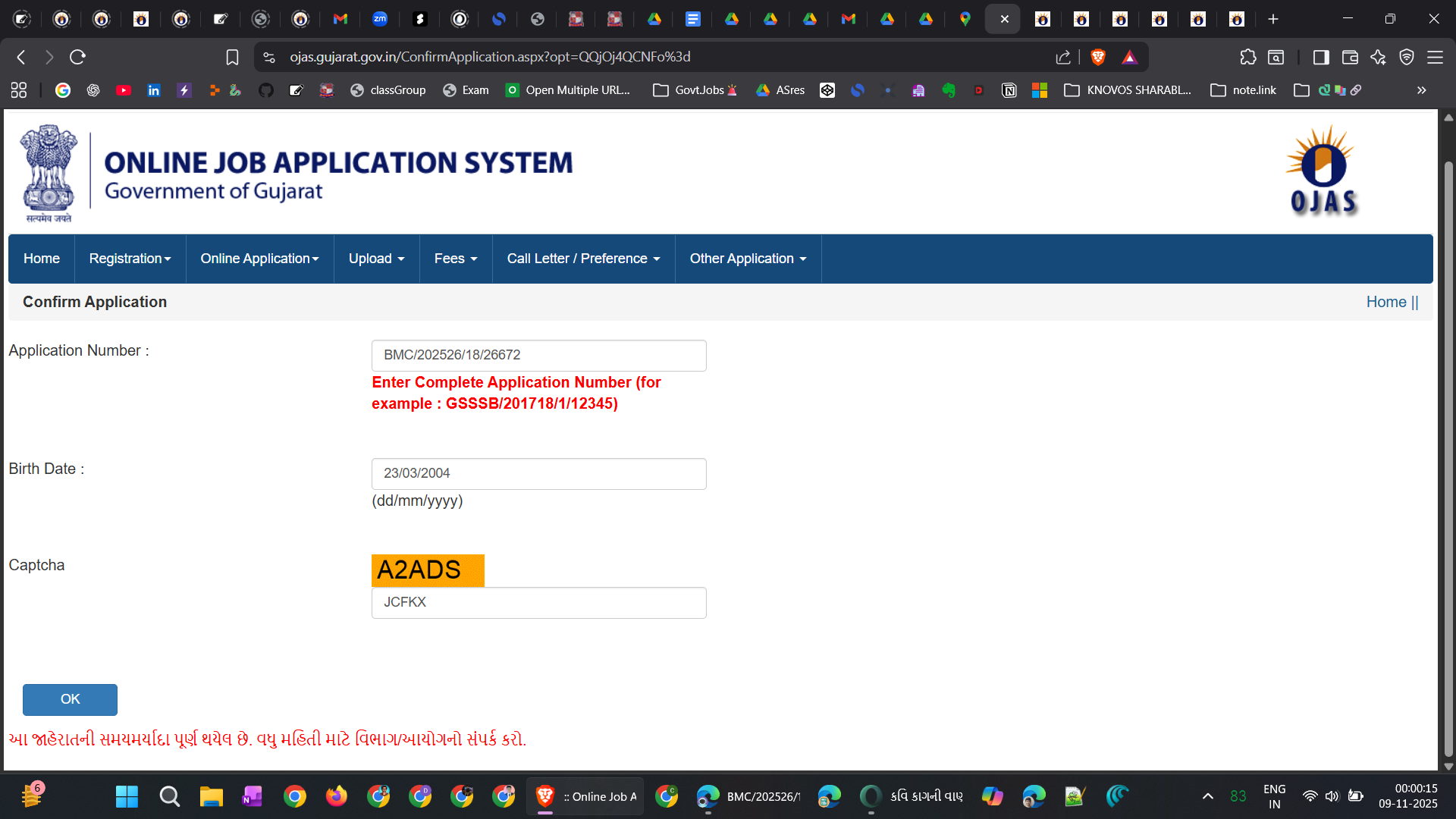Open the LinkedIn bookmark icon
The height and width of the screenshot is (819, 1456).
(153, 90)
